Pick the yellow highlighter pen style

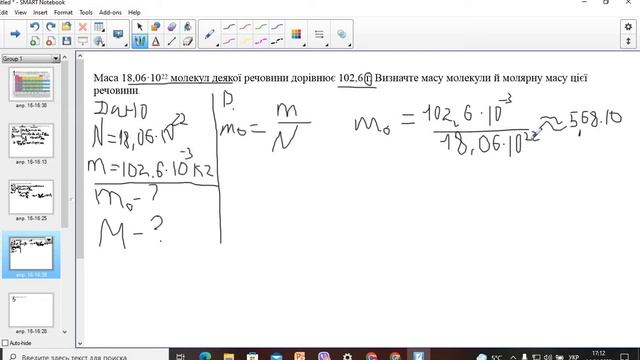[245, 41]
